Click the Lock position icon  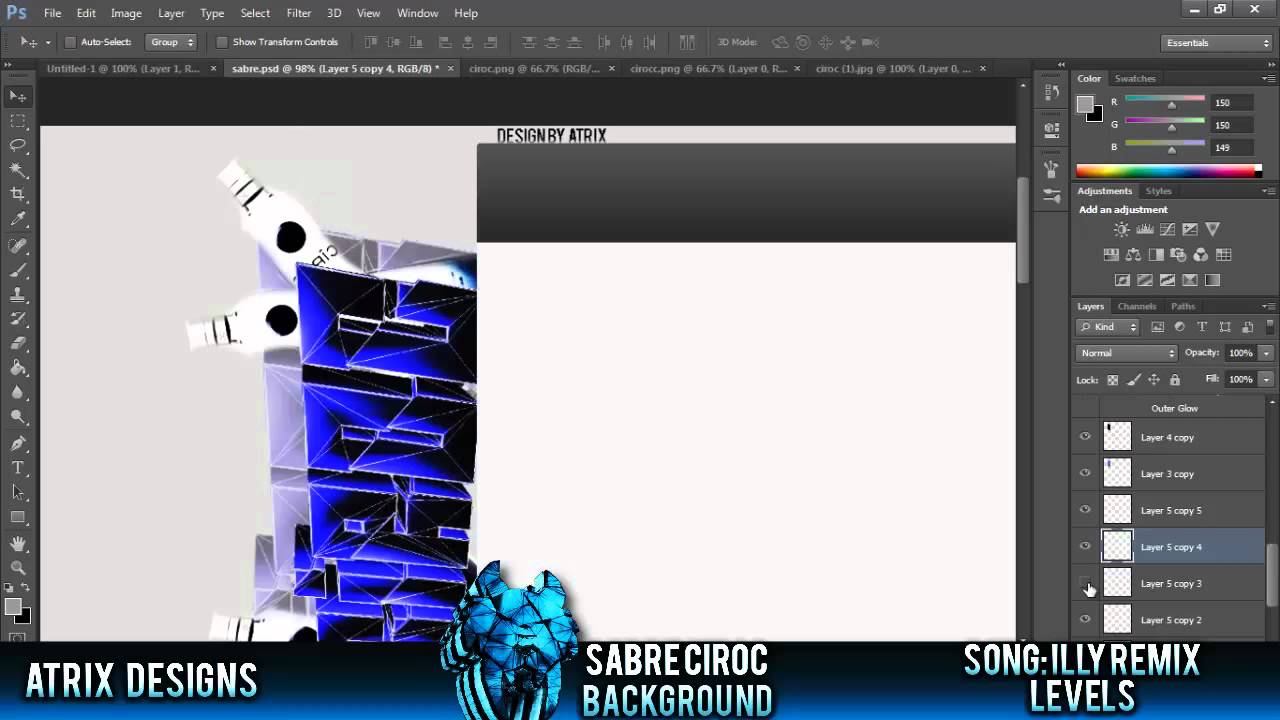coord(1154,380)
